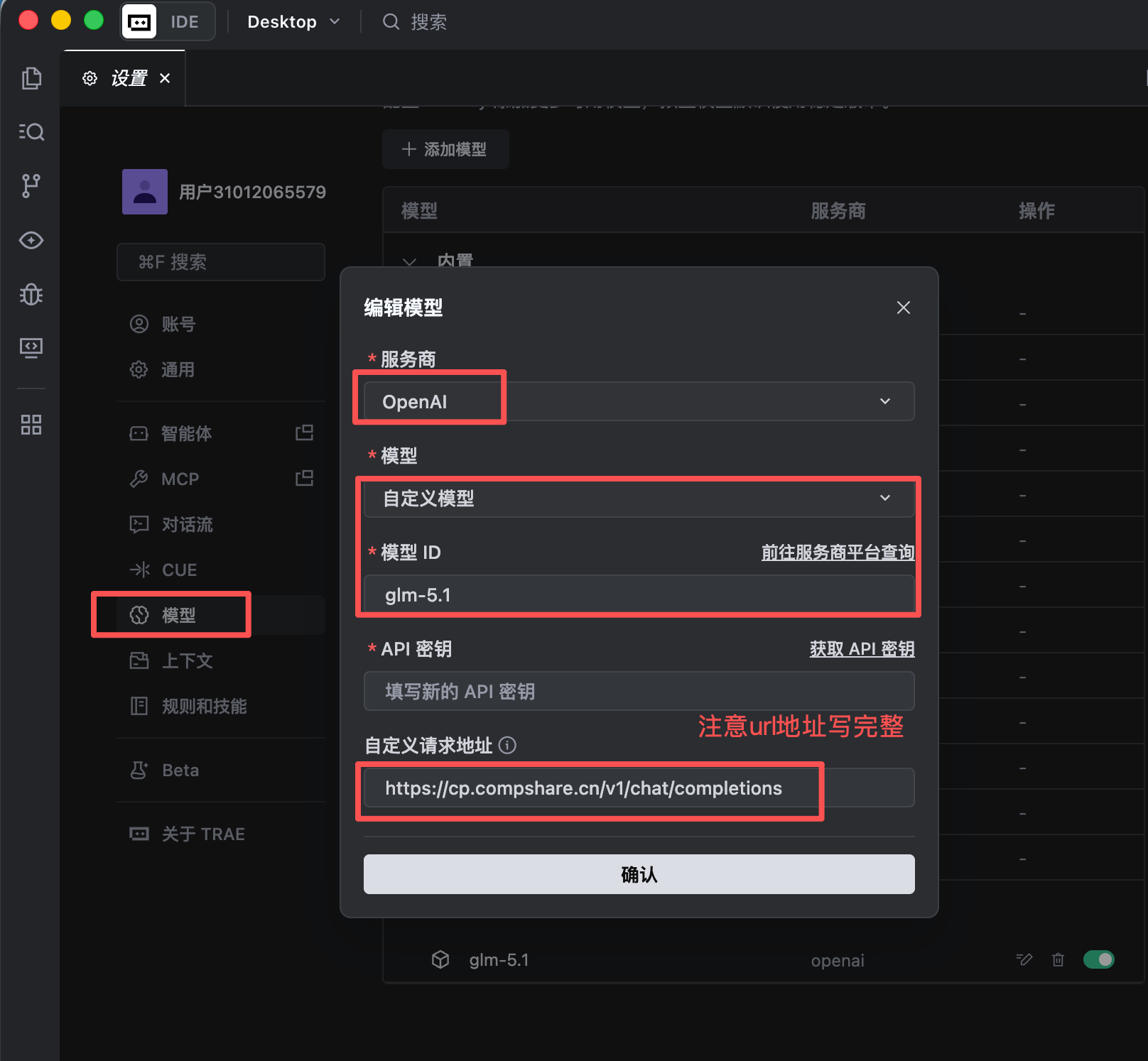This screenshot has width=1148, height=1061.
Task: Go to 模型 settings section
Action: pyautogui.click(x=221, y=615)
